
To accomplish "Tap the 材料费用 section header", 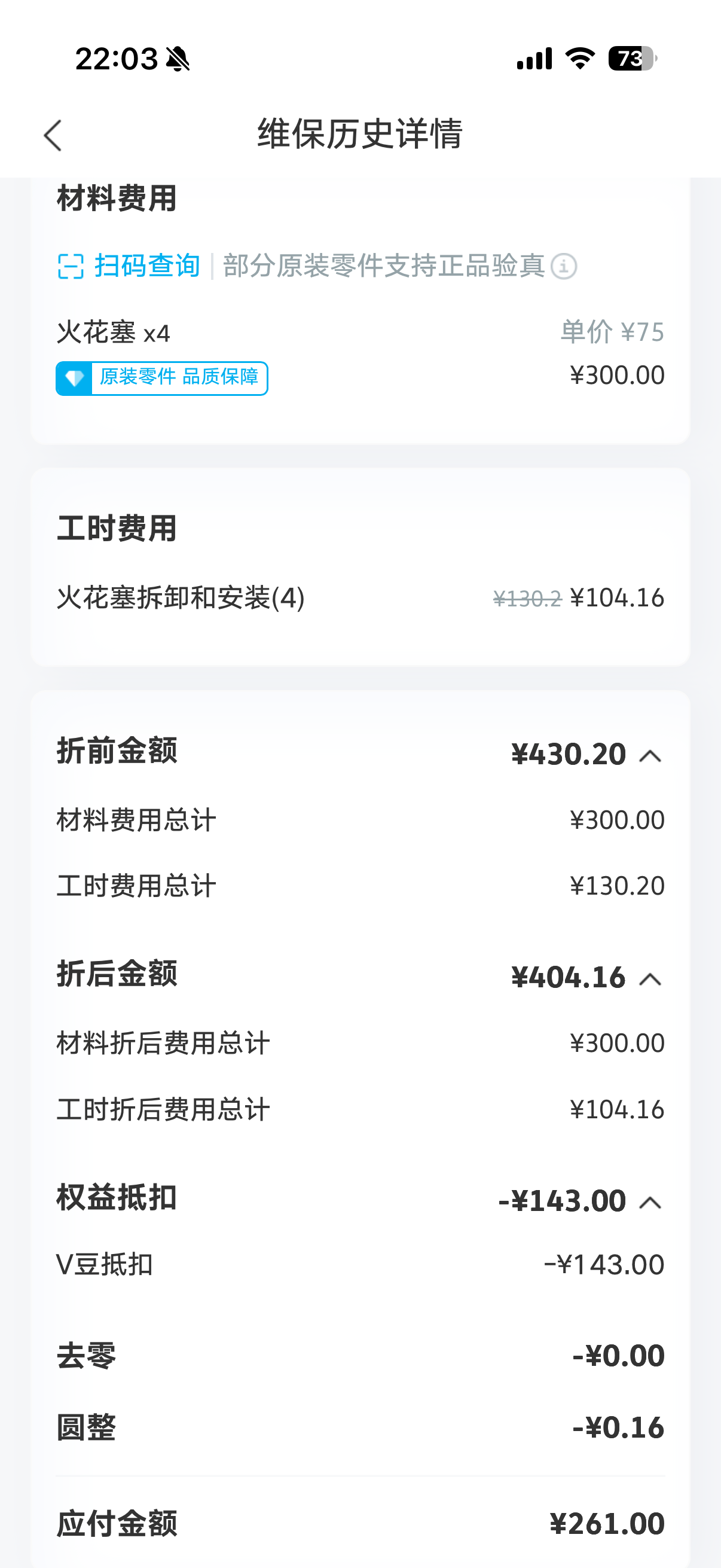I will pyautogui.click(x=117, y=199).
